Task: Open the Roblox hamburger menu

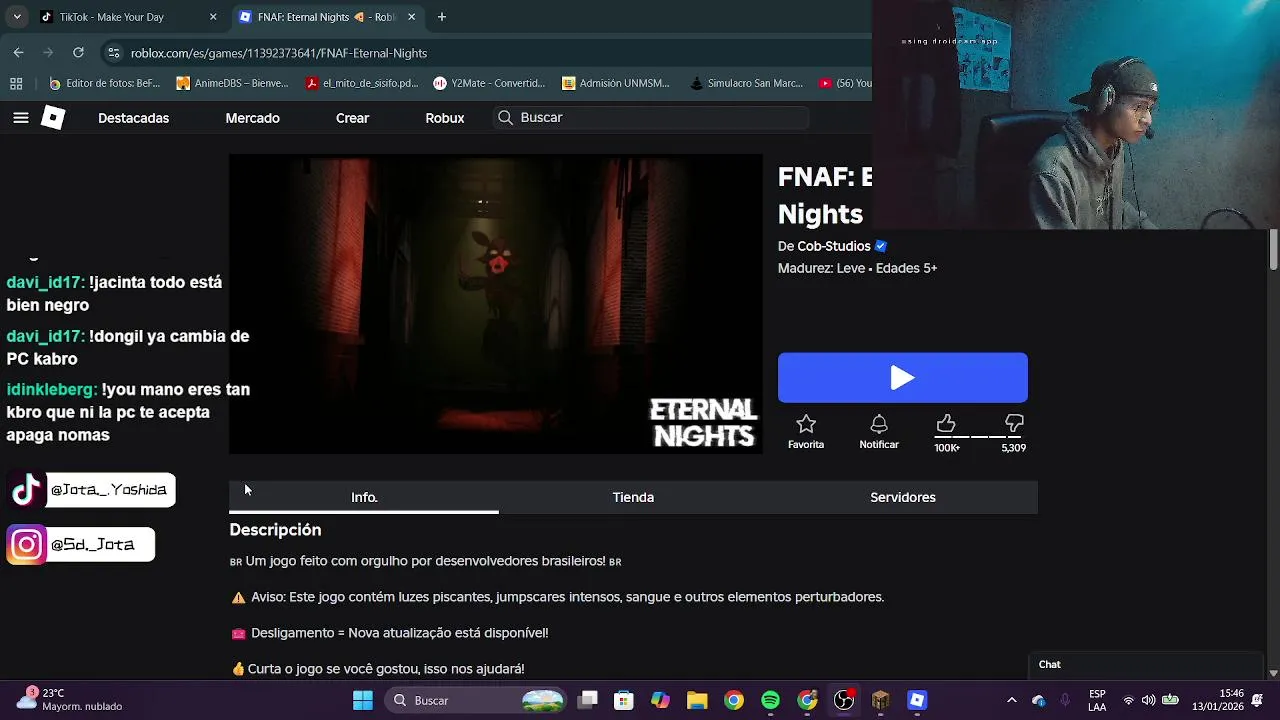Action: click(21, 118)
